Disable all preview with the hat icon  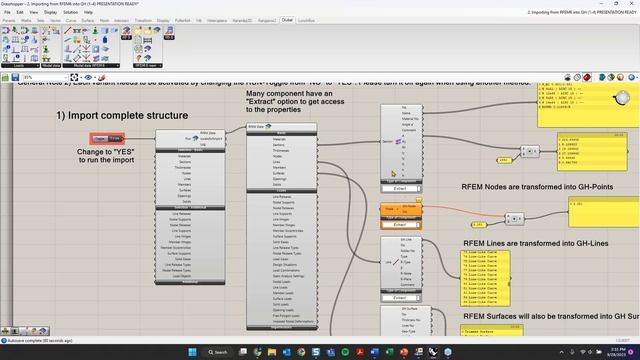point(568,77)
